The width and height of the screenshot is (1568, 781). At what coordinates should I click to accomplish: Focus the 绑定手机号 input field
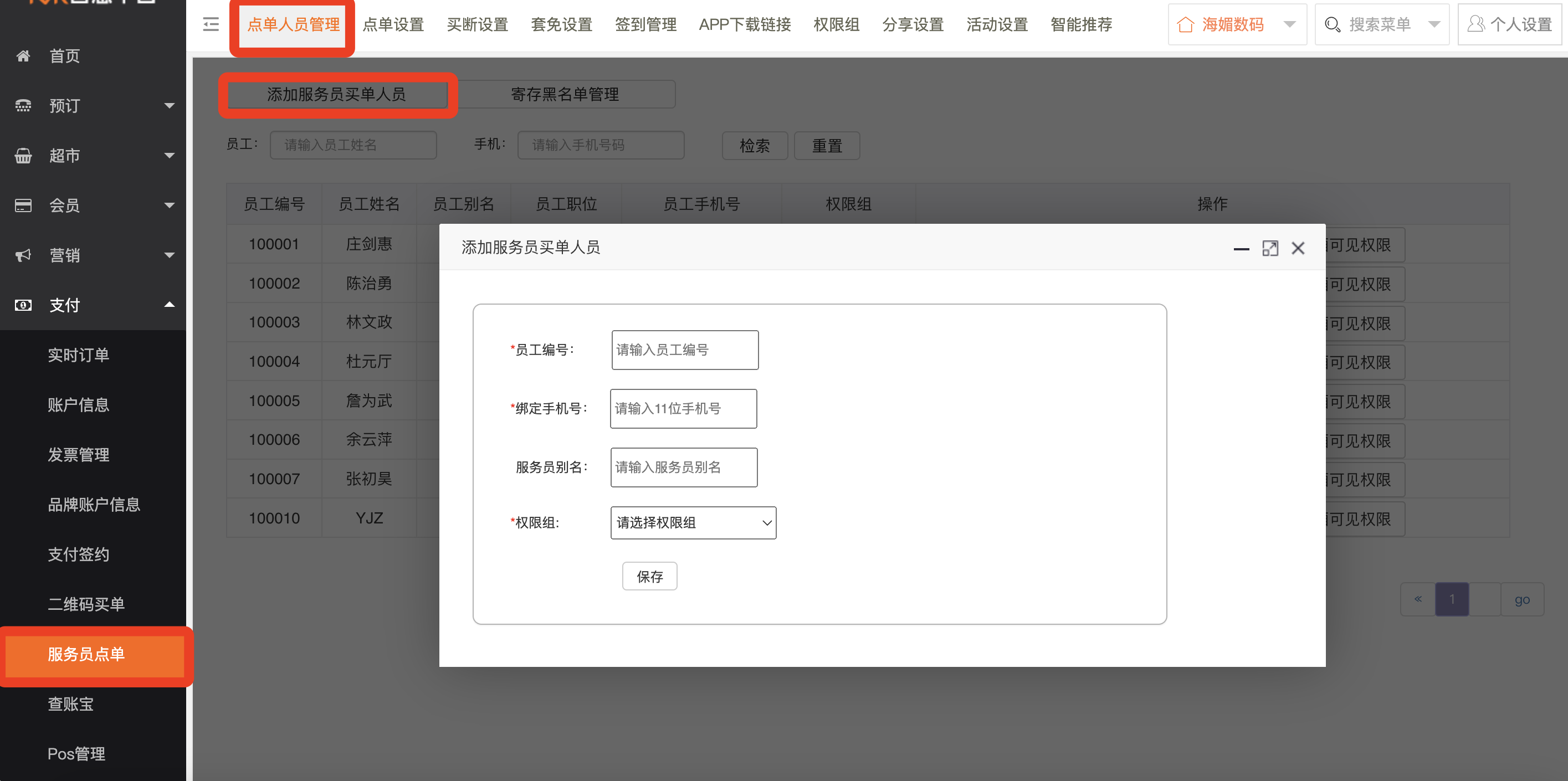coord(684,408)
